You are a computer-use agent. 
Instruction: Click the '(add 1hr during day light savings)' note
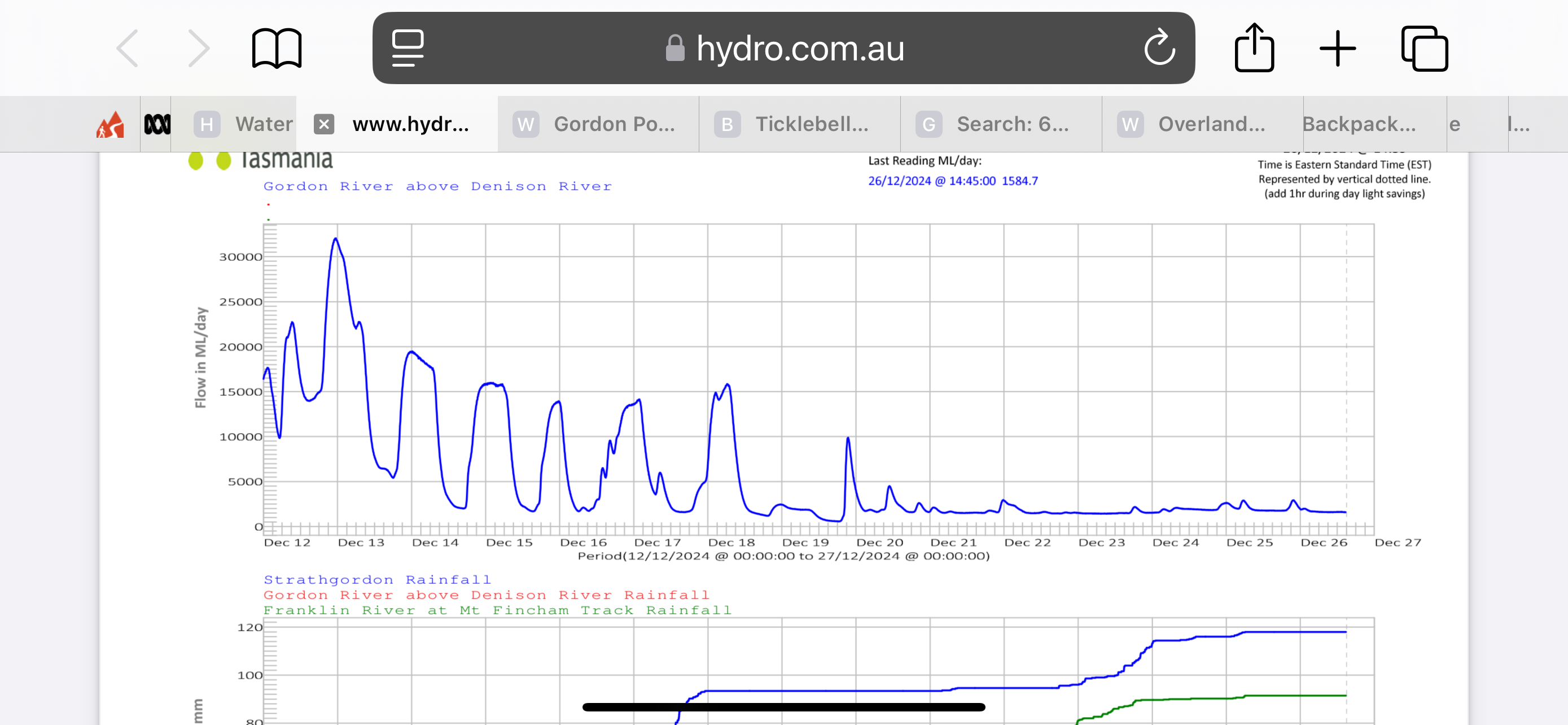(1344, 194)
